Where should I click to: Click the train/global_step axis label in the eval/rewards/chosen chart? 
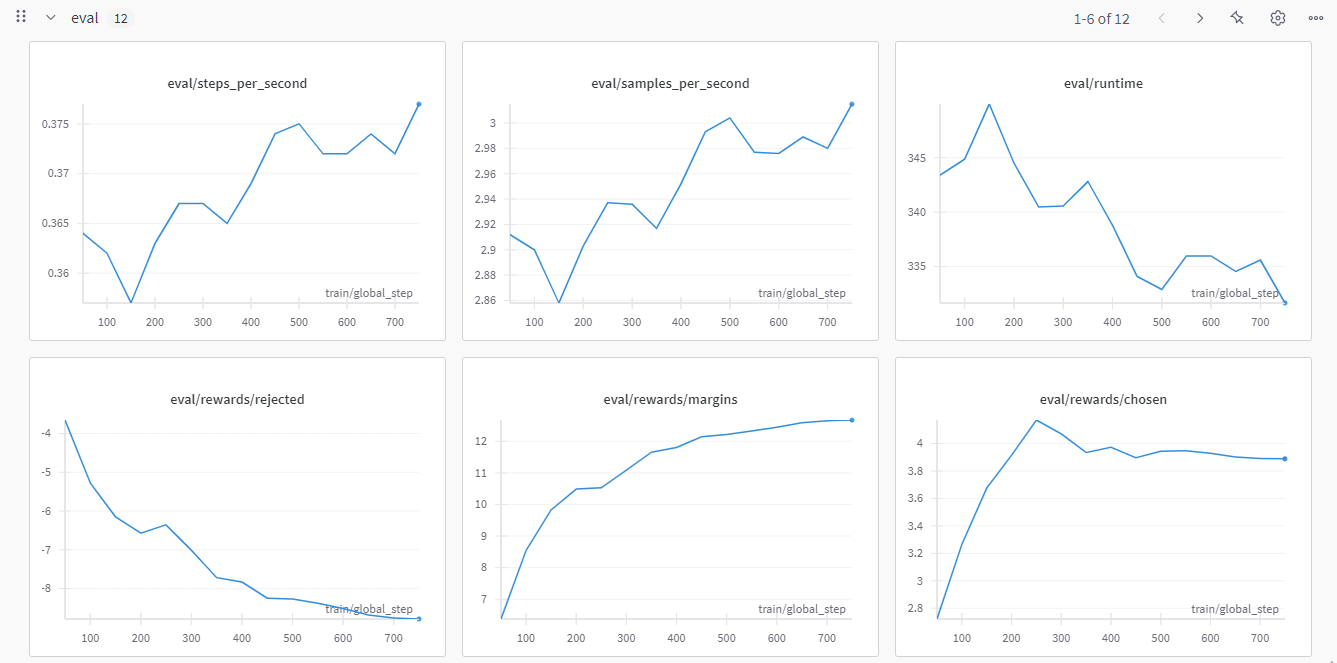(x=1234, y=609)
